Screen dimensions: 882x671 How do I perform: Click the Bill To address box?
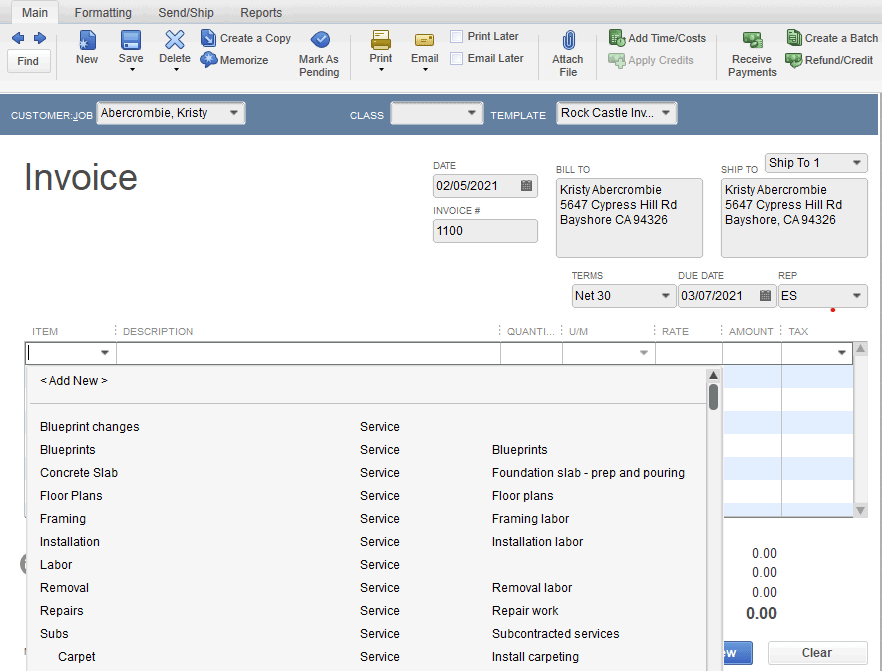tap(629, 218)
